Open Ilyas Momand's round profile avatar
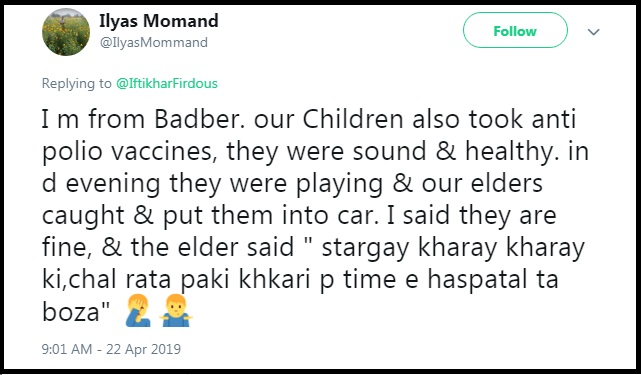Viewport: 641px width, 375px height. pos(66,32)
